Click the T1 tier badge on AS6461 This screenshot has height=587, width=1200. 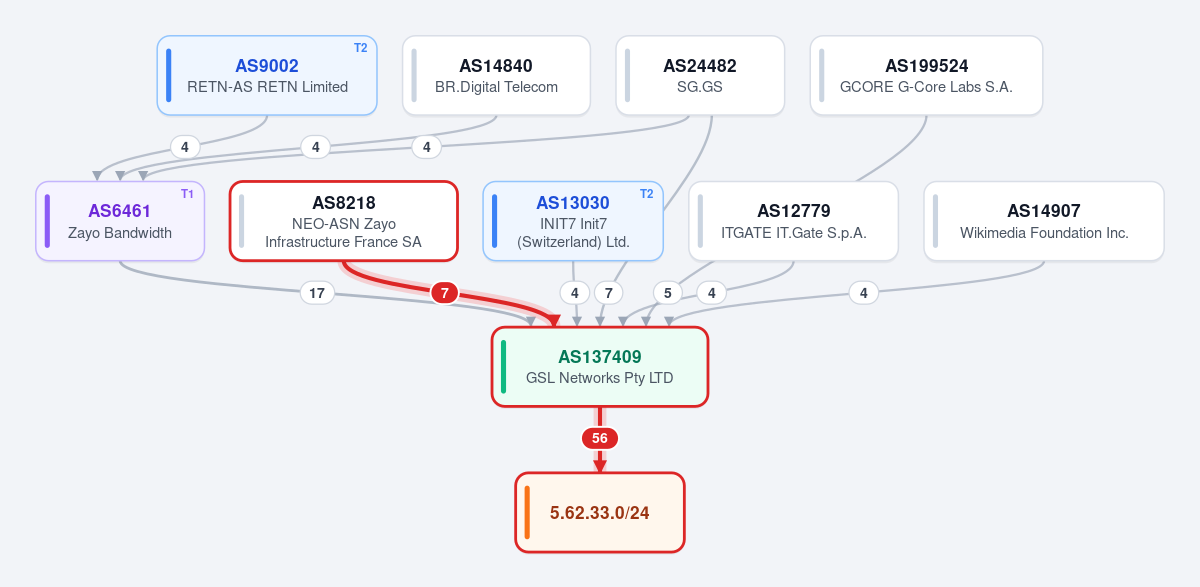click(x=187, y=194)
